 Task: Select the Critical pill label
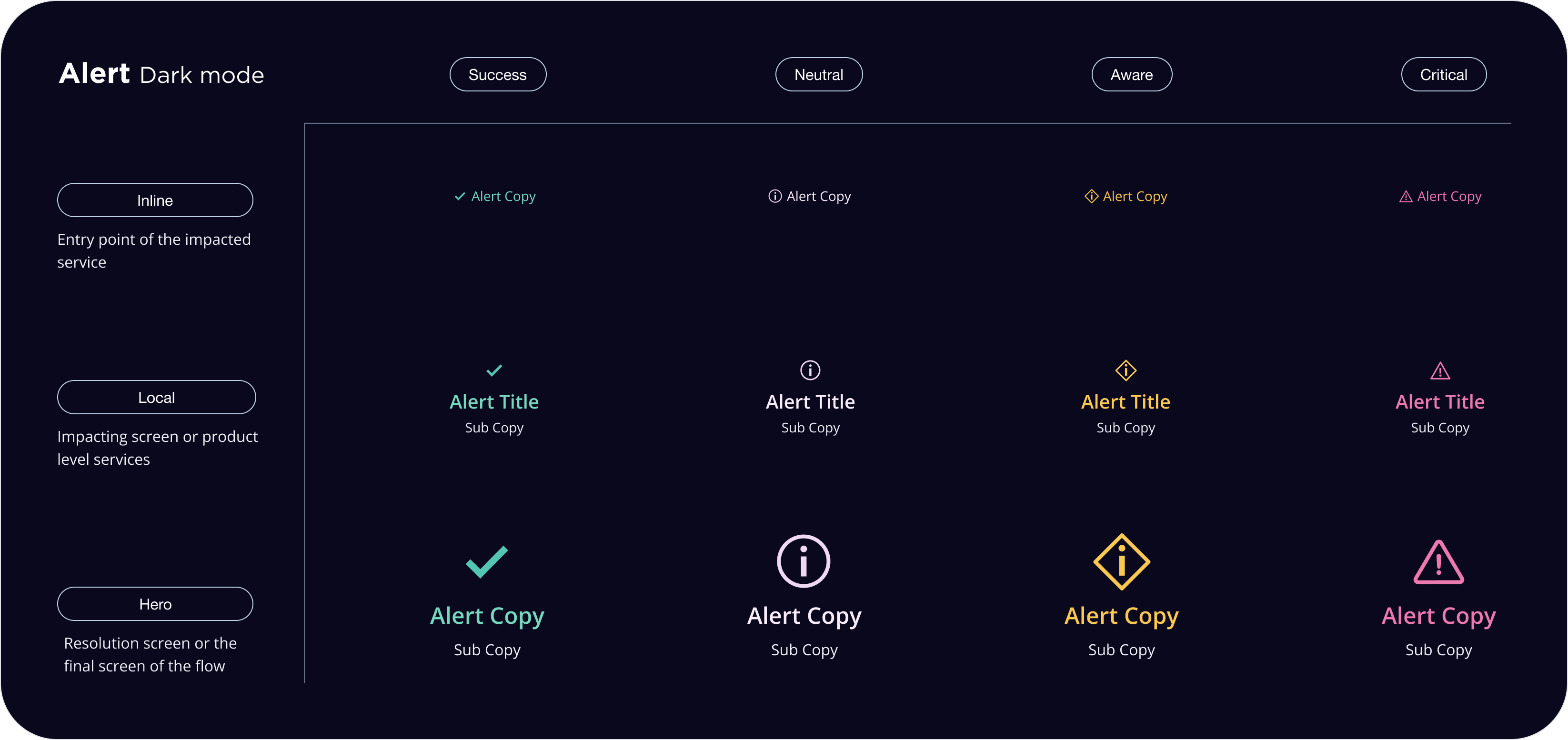[1443, 75]
